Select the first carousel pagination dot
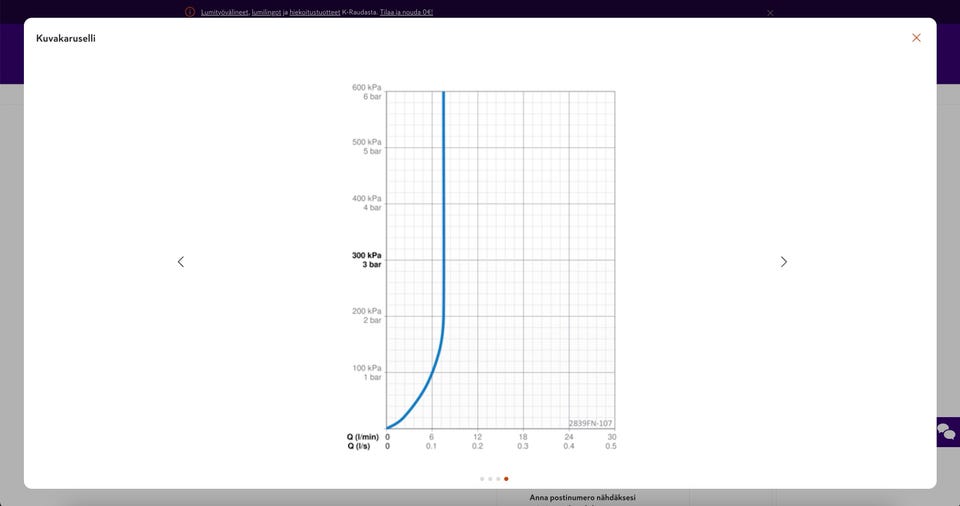This screenshot has height=506, width=960. pyautogui.click(x=482, y=479)
